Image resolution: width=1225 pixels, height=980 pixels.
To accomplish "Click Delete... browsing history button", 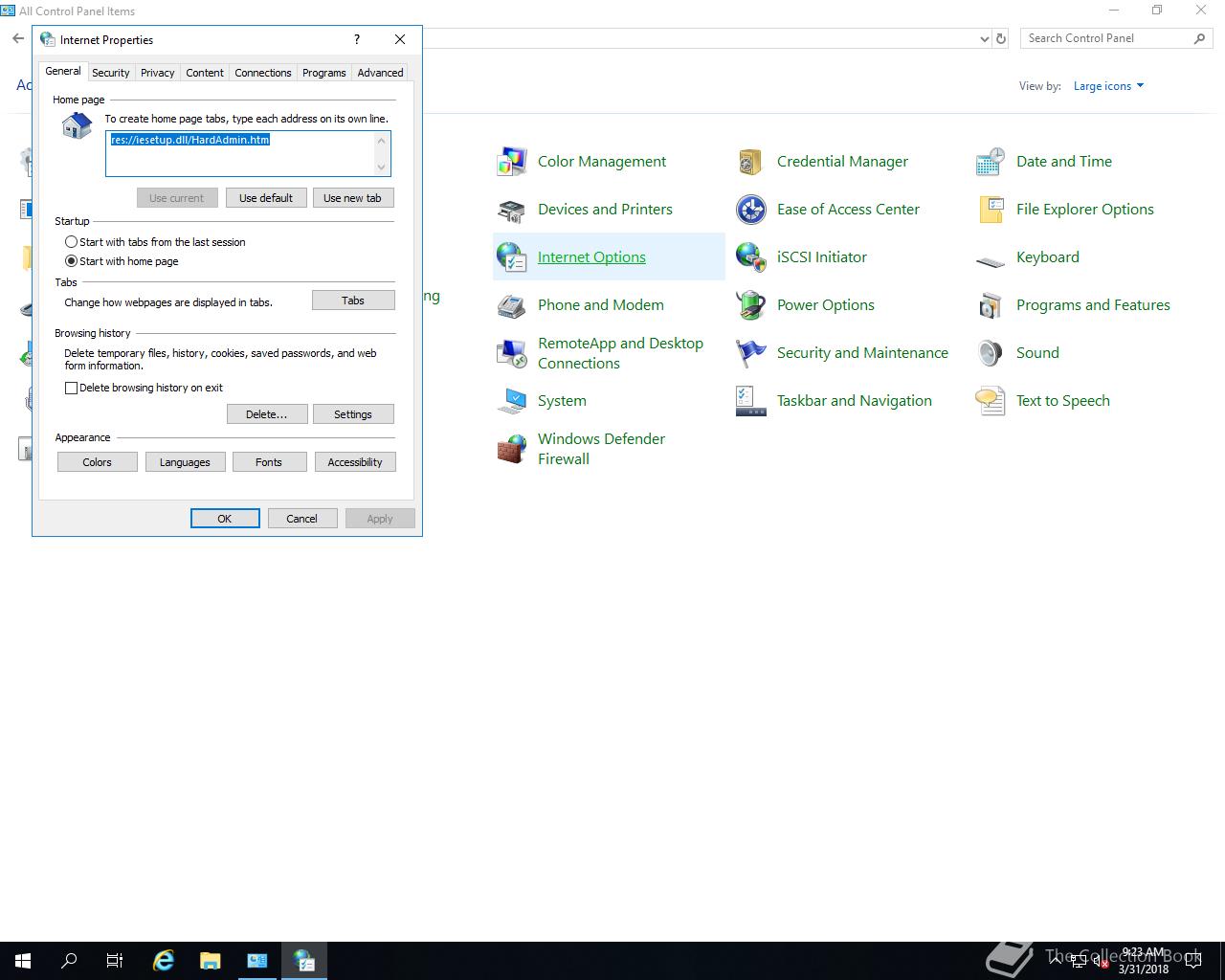I will (267, 414).
